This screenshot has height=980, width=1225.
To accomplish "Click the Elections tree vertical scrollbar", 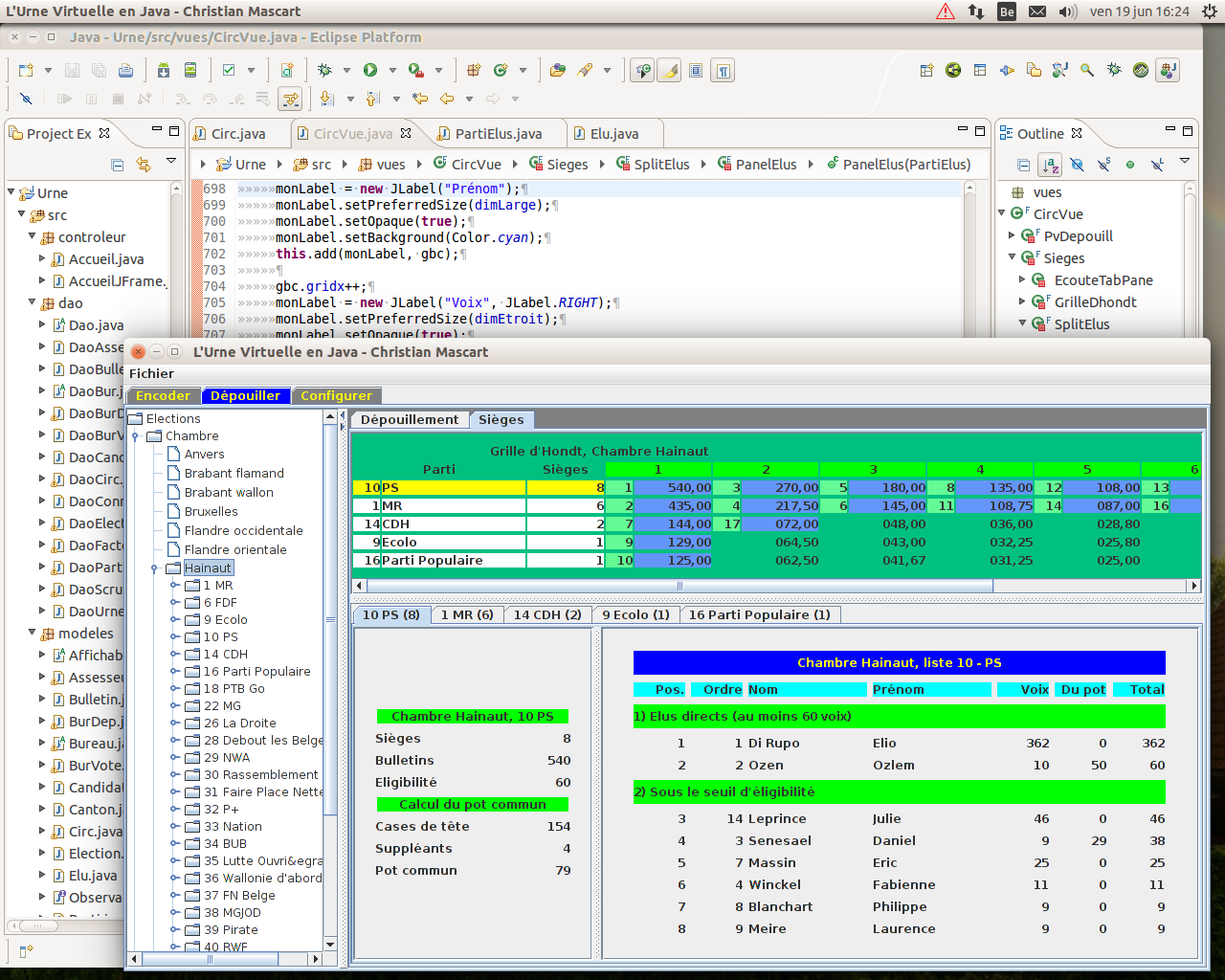I will click(x=330, y=680).
